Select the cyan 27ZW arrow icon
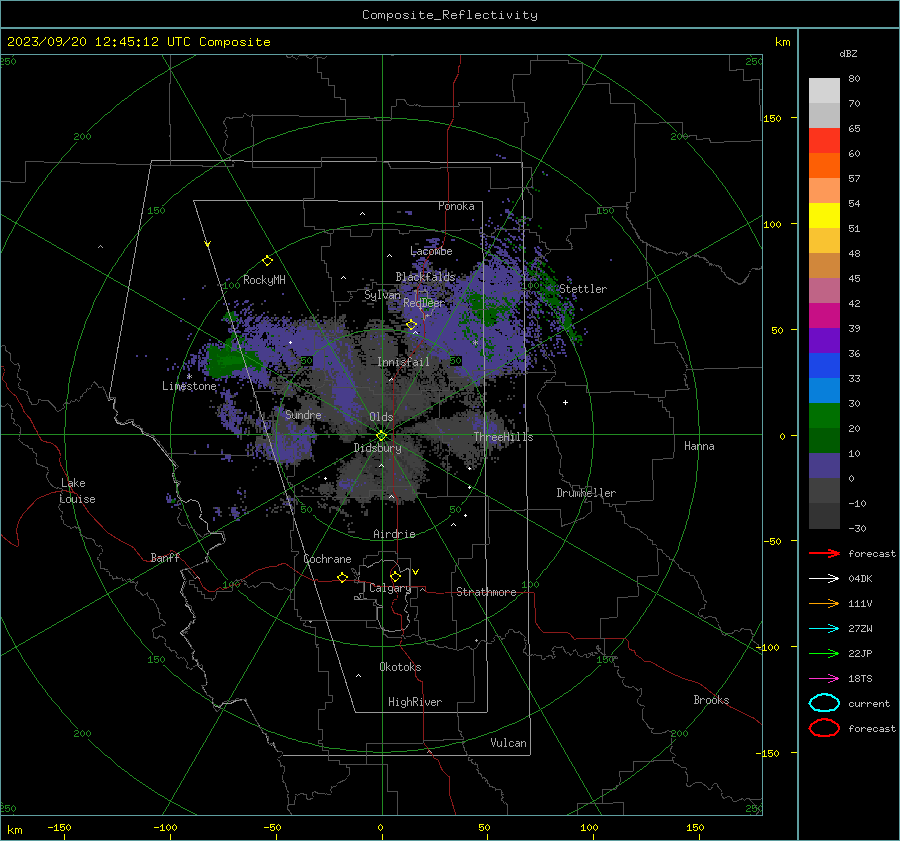 824,629
